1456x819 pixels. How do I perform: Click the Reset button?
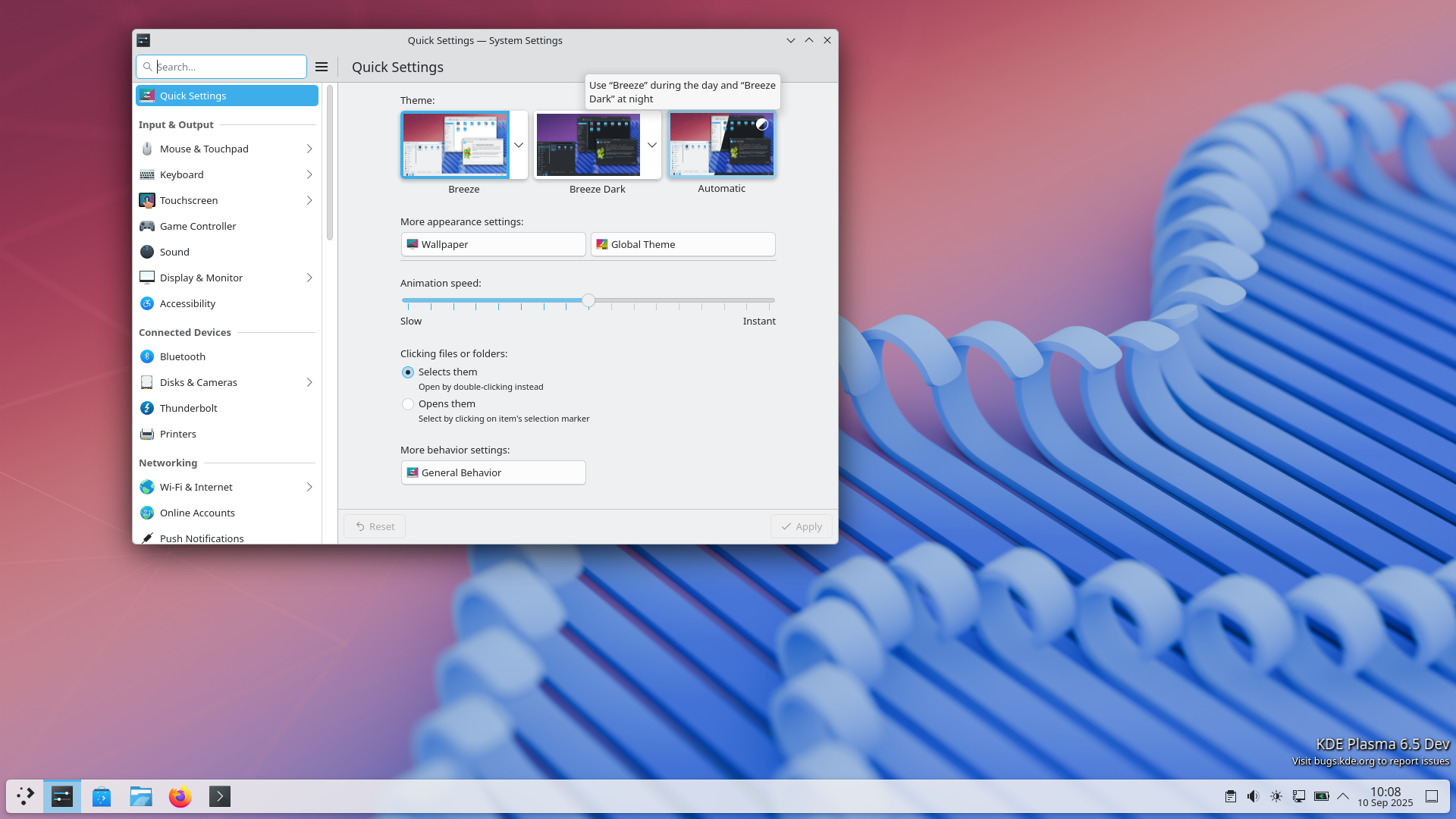coord(375,526)
